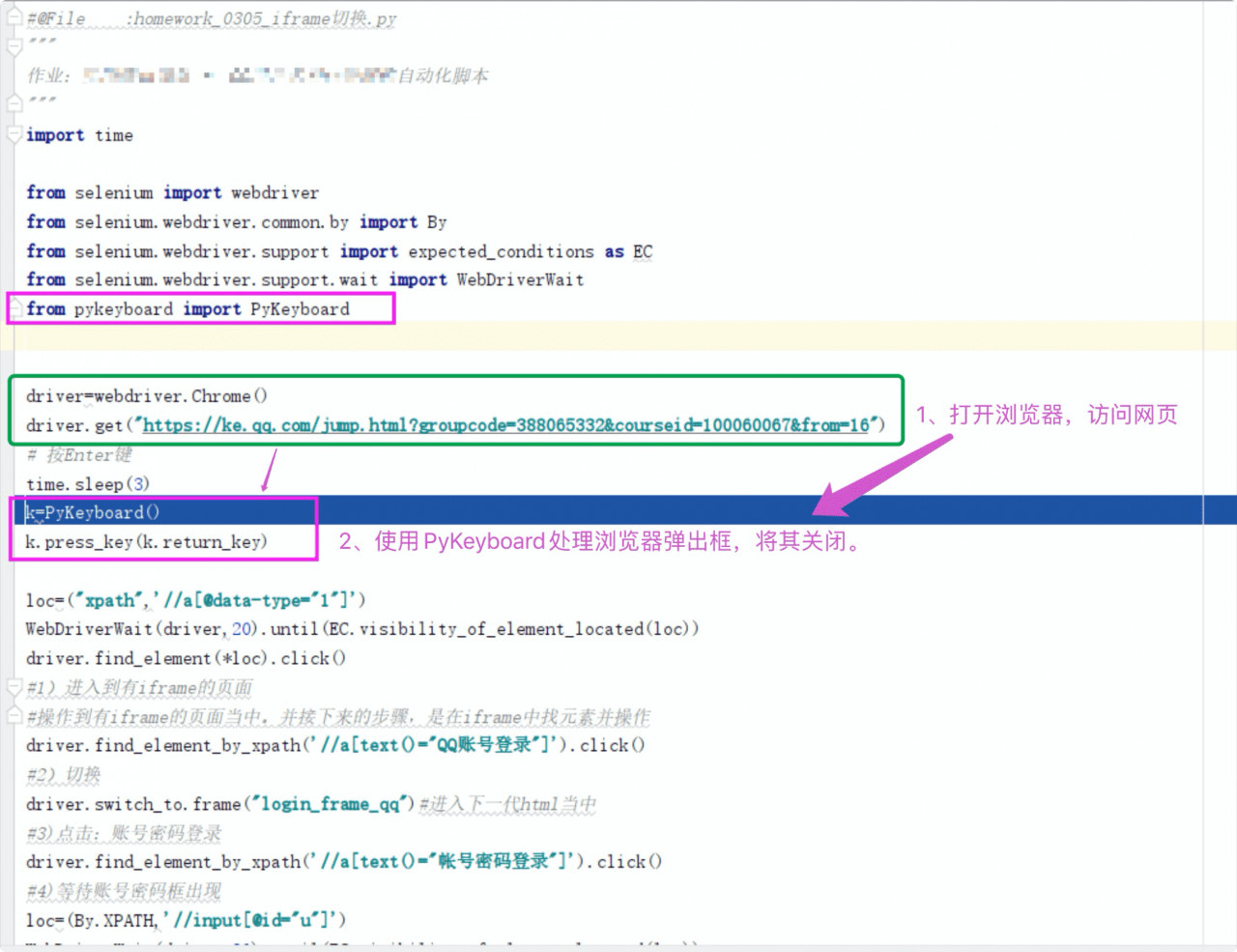Click the 'WebDriverWait(driver,20).until' line
1237x952 pixels.
point(362,629)
